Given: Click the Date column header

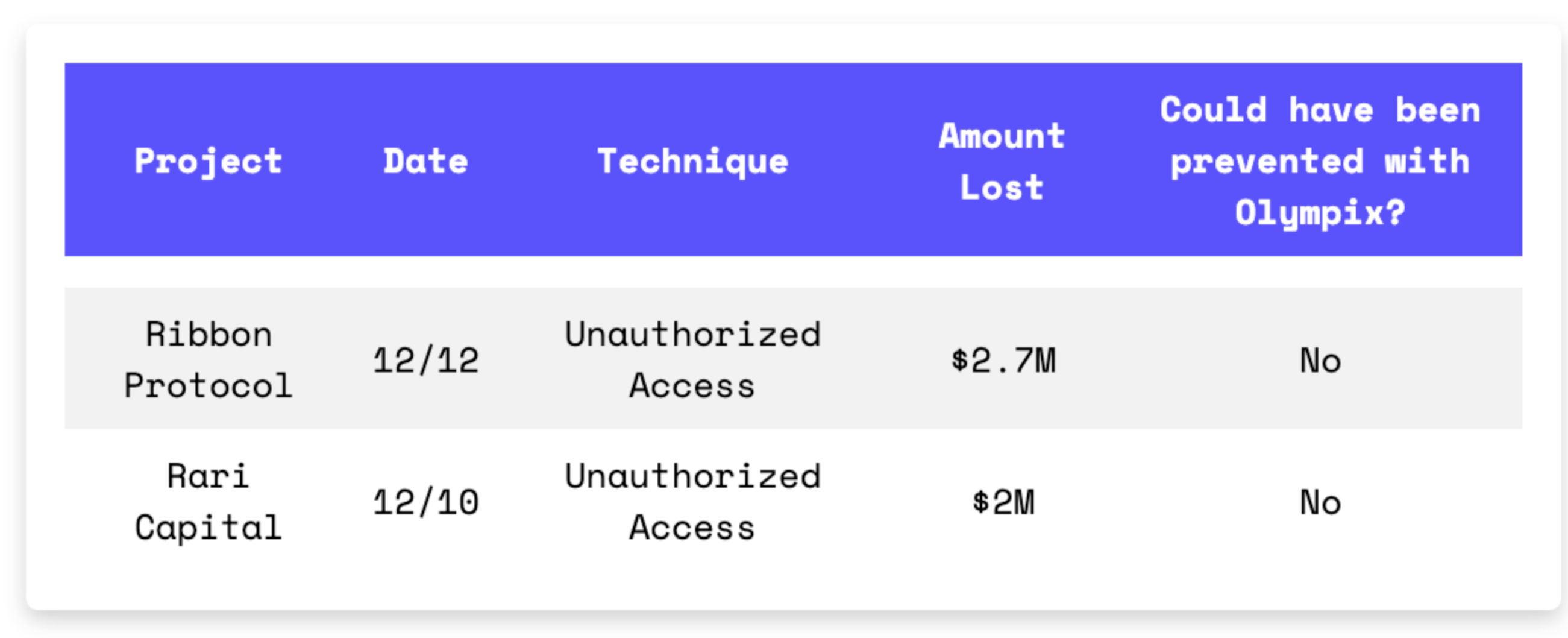Looking at the screenshot, I should pyautogui.click(x=425, y=162).
